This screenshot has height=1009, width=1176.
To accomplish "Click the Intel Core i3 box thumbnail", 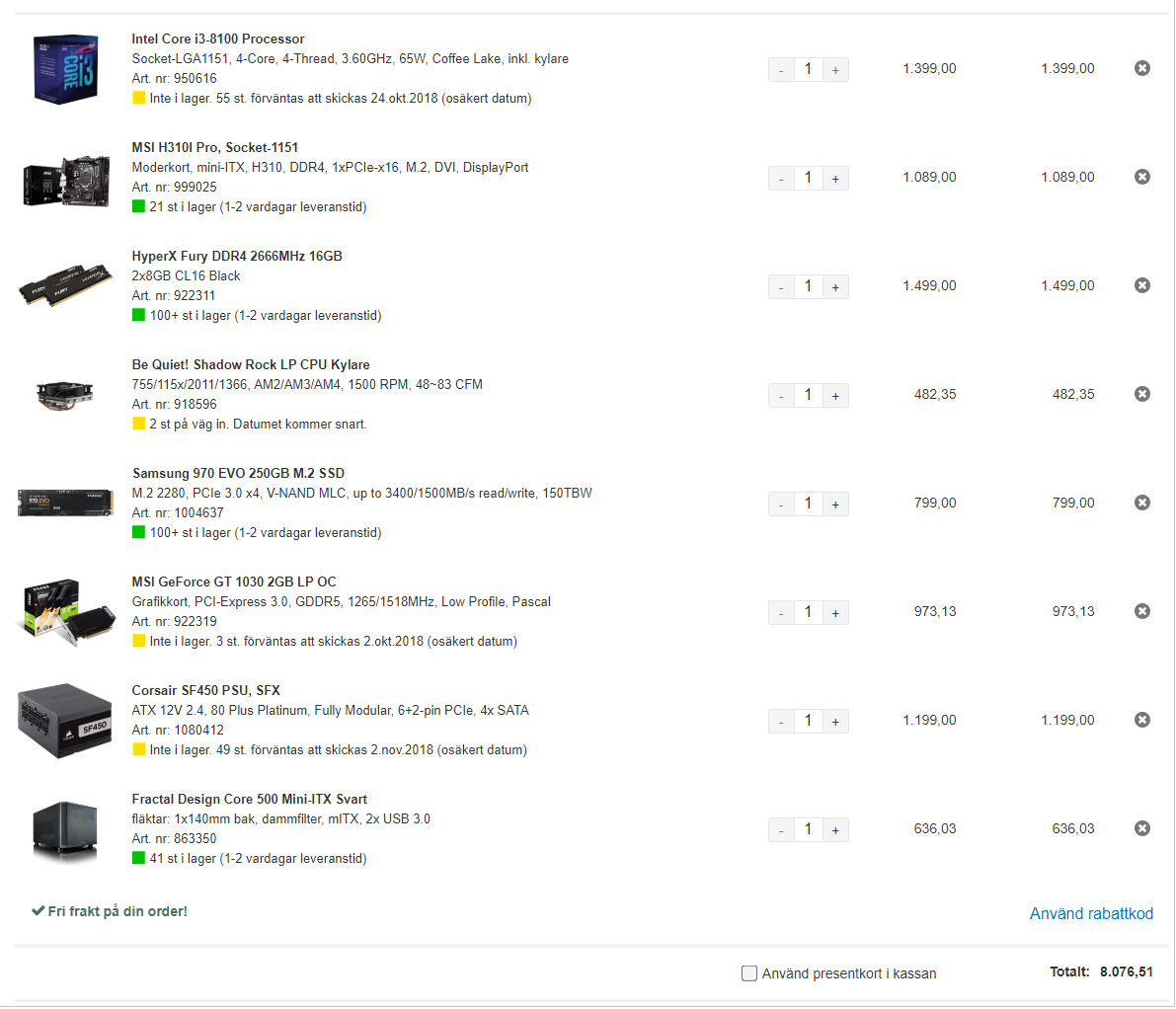I will (66, 68).
